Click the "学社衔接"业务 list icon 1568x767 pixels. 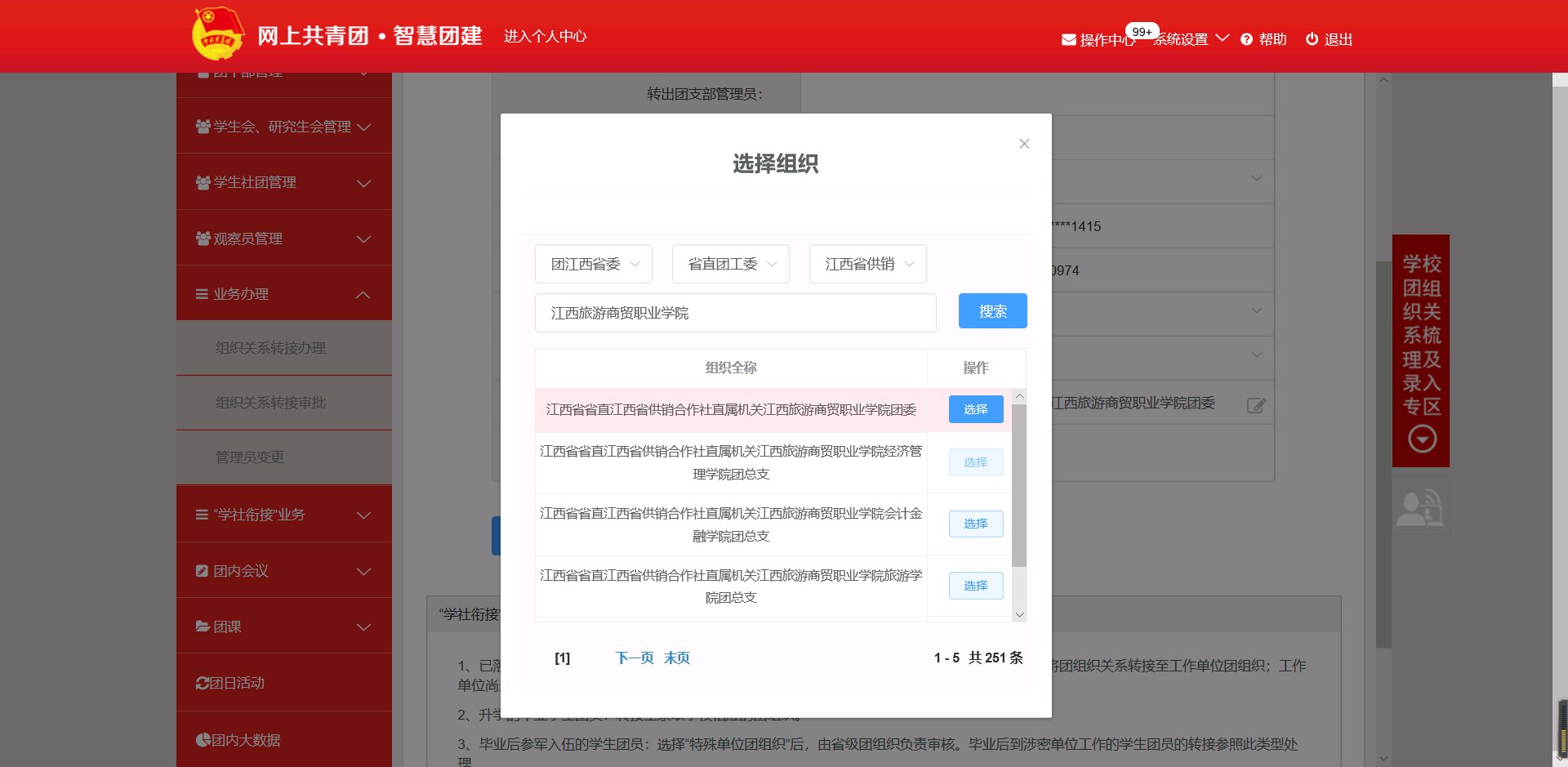[x=202, y=515]
